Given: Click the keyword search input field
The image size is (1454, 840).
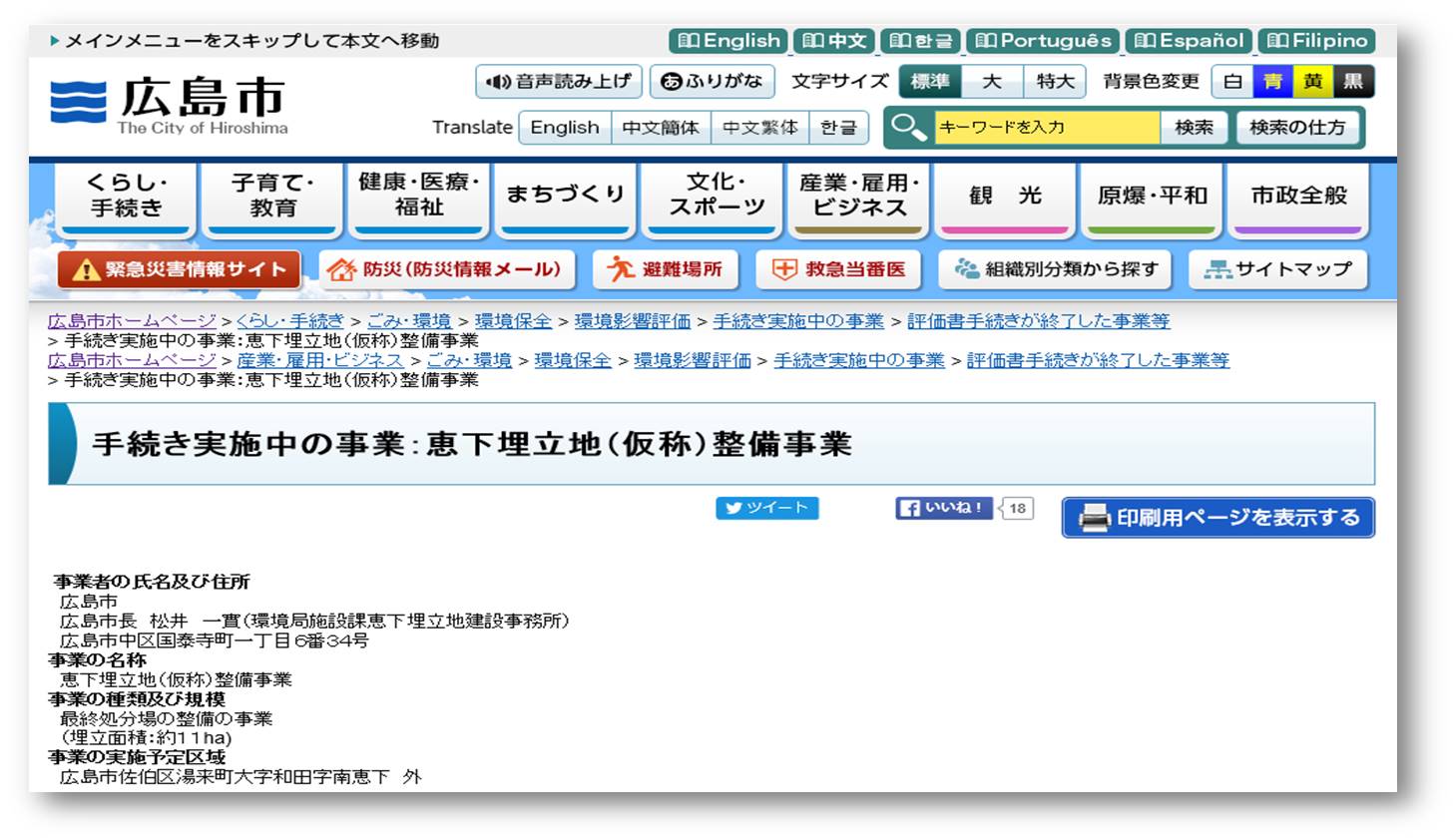Looking at the screenshot, I should pyautogui.click(x=1046, y=128).
